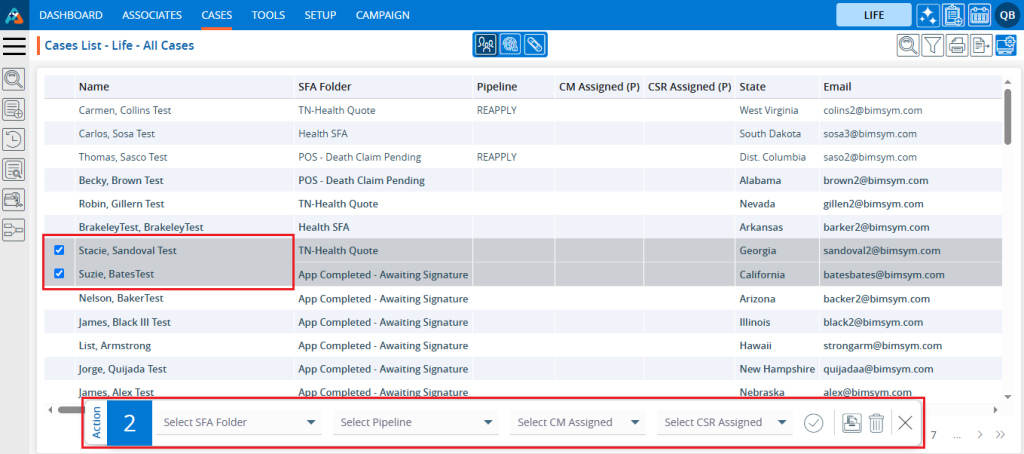Screen dimensions: 1024x454
Task: Click the filter funnel icon
Action: 932,45
